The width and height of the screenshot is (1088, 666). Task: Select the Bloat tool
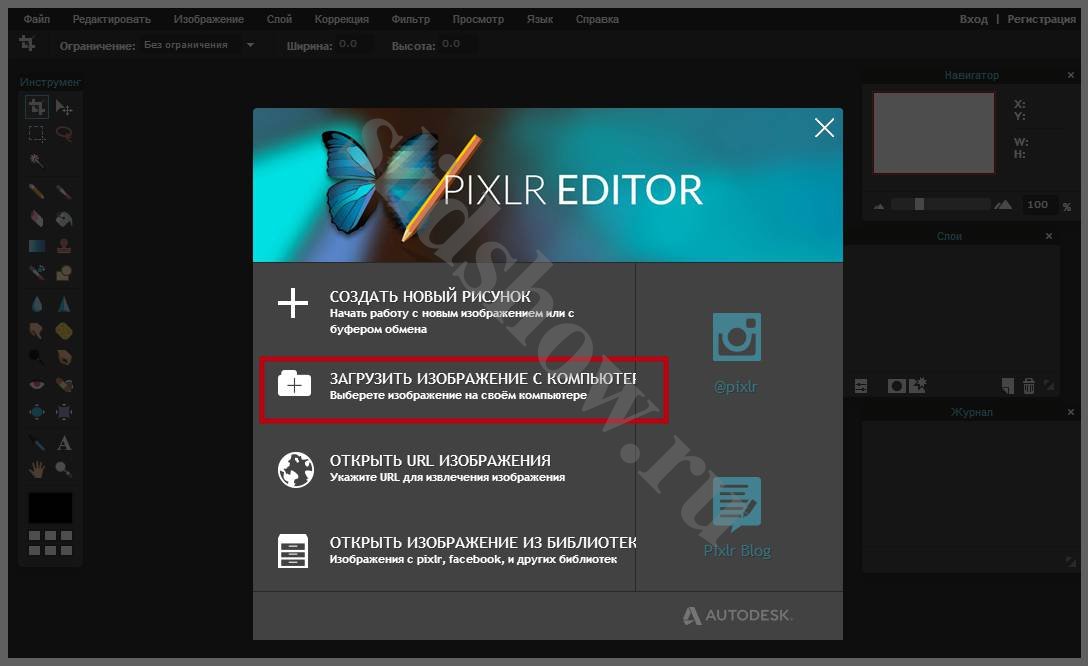pos(37,411)
